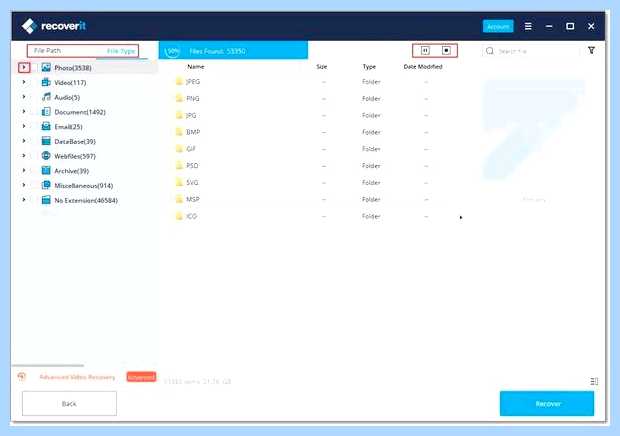
Task: Expand the Webfiles(597) tree node
Action: point(24,156)
